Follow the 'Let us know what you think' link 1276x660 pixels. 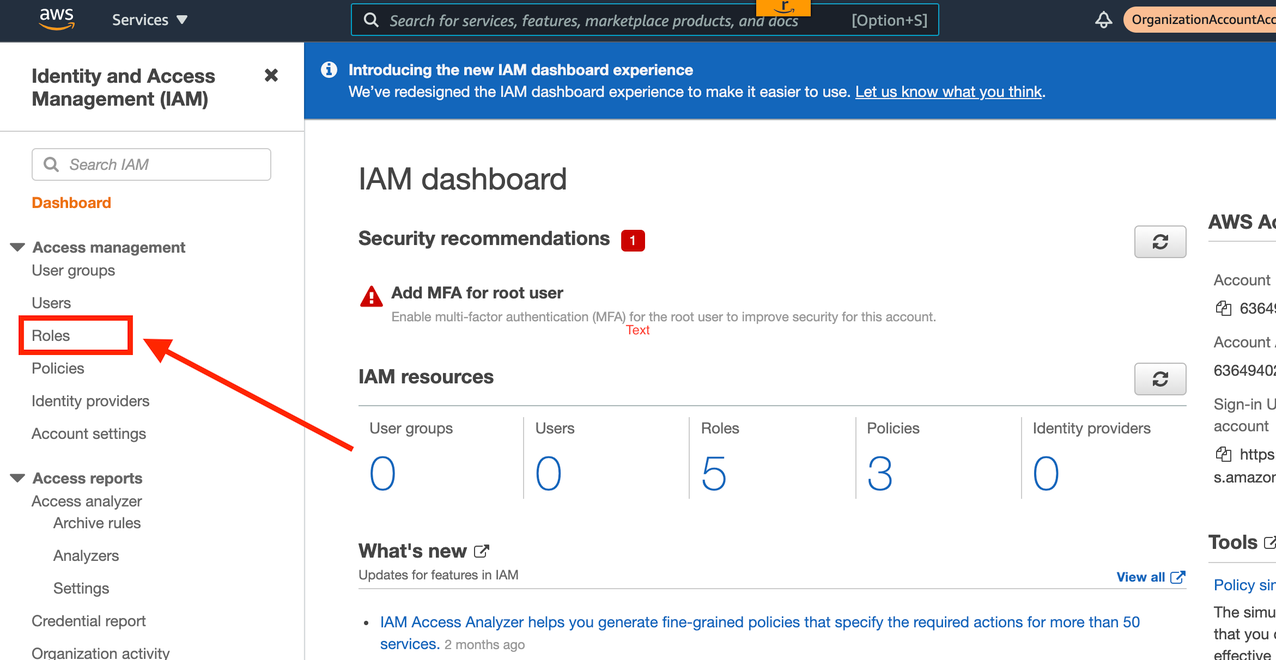(949, 92)
